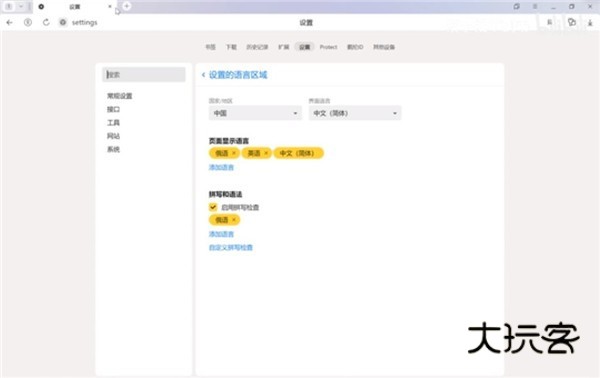Open 工具 in the sidebar
The height and width of the screenshot is (378, 600).
(x=113, y=123)
